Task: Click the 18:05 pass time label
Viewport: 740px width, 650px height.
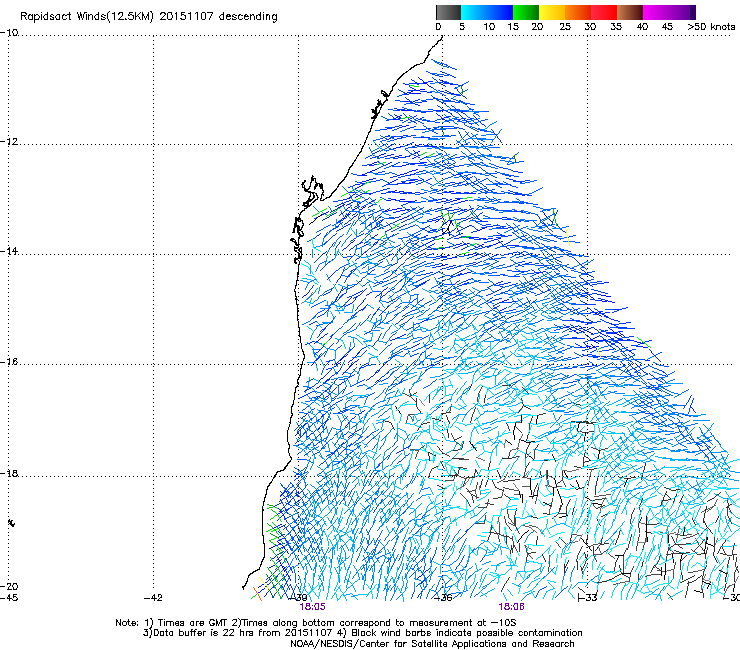Action: 312,607
